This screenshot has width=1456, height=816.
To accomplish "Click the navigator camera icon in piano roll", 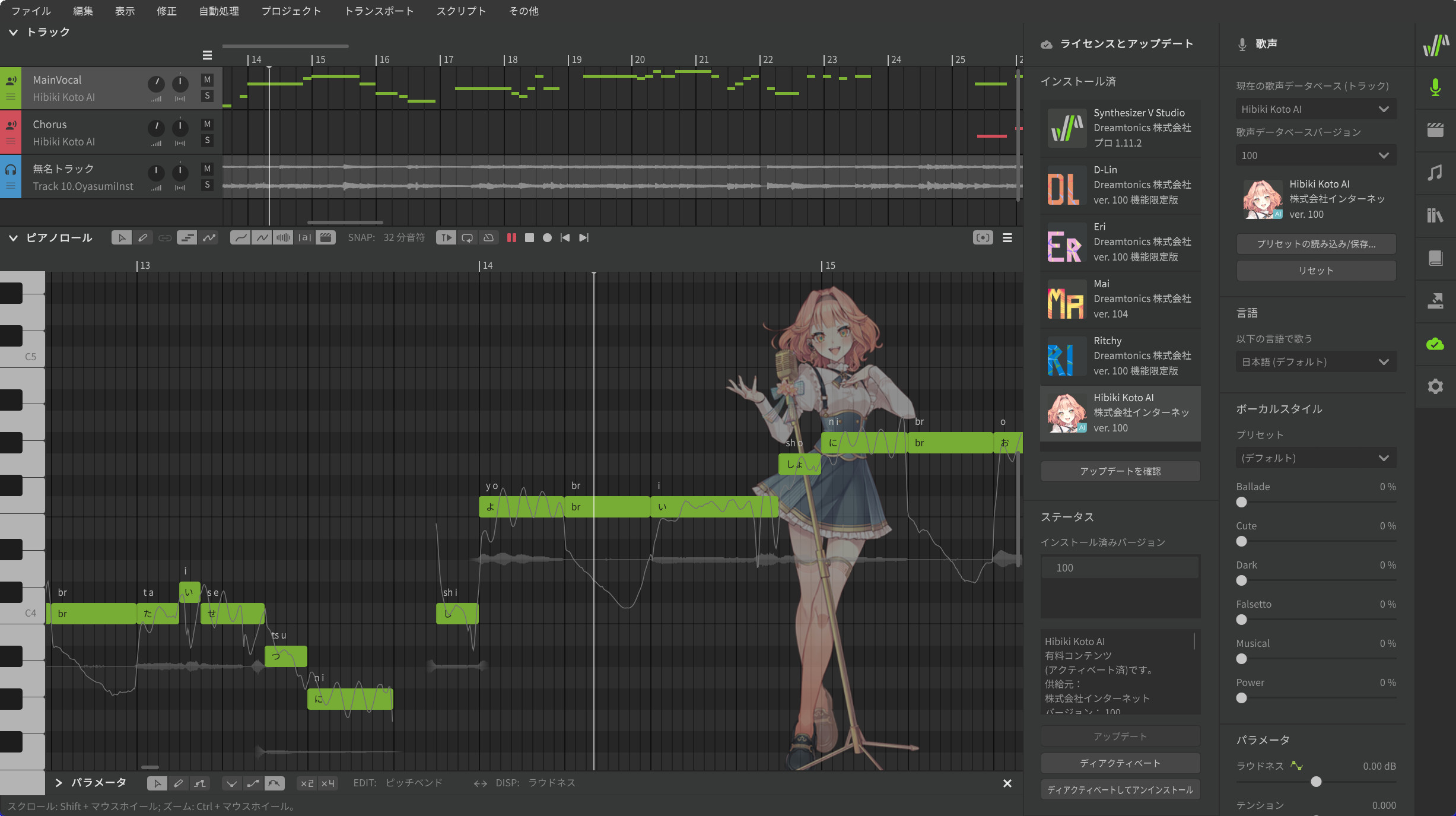I will 983,237.
